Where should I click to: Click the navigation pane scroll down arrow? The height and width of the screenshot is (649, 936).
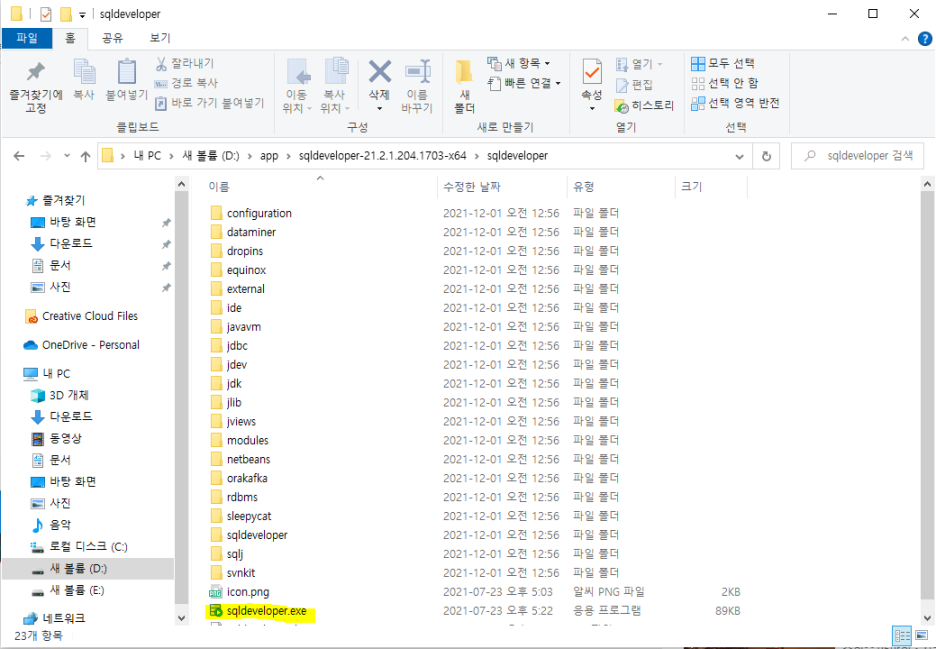[x=181, y=619]
